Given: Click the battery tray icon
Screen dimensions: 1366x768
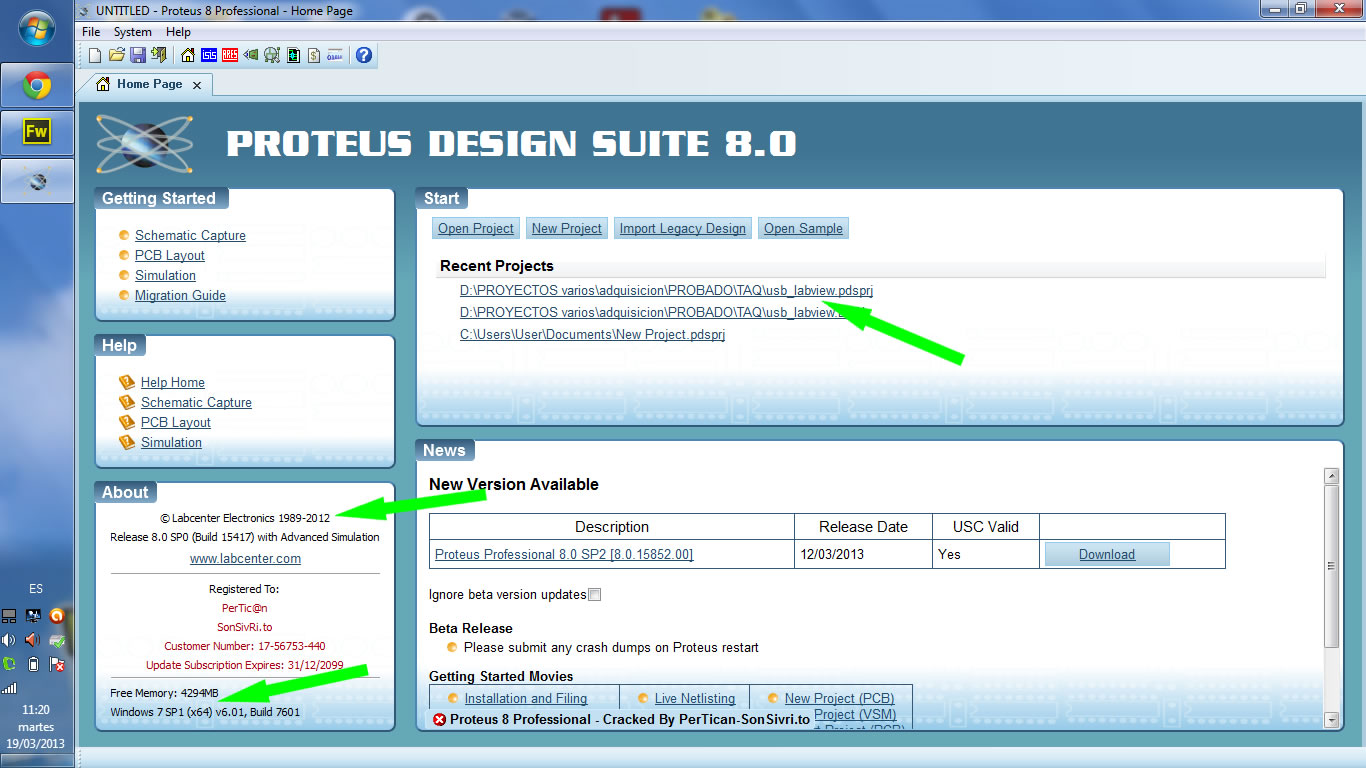Looking at the screenshot, I should pyautogui.click(x=33, y=664).
